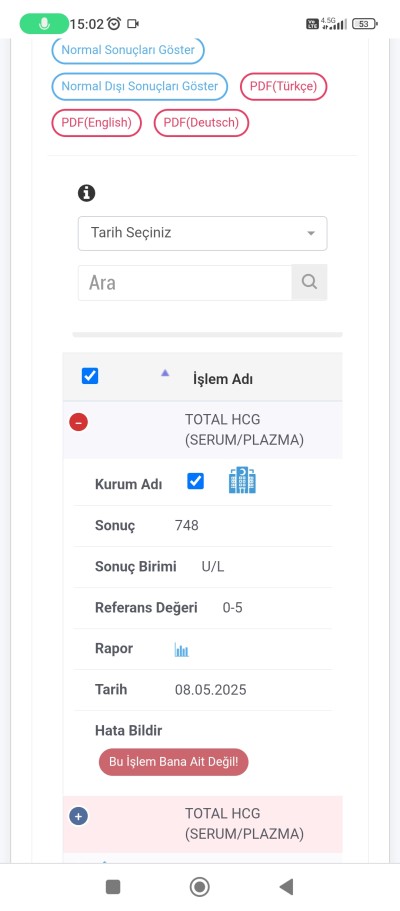Open the hospital building icon
Screen dimensions: 400x911
click(x=242, y=480)
